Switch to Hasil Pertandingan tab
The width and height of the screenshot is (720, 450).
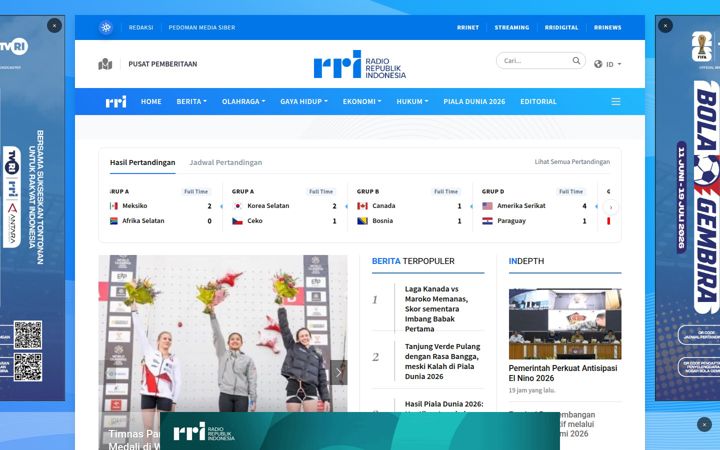tap(142, 163)
